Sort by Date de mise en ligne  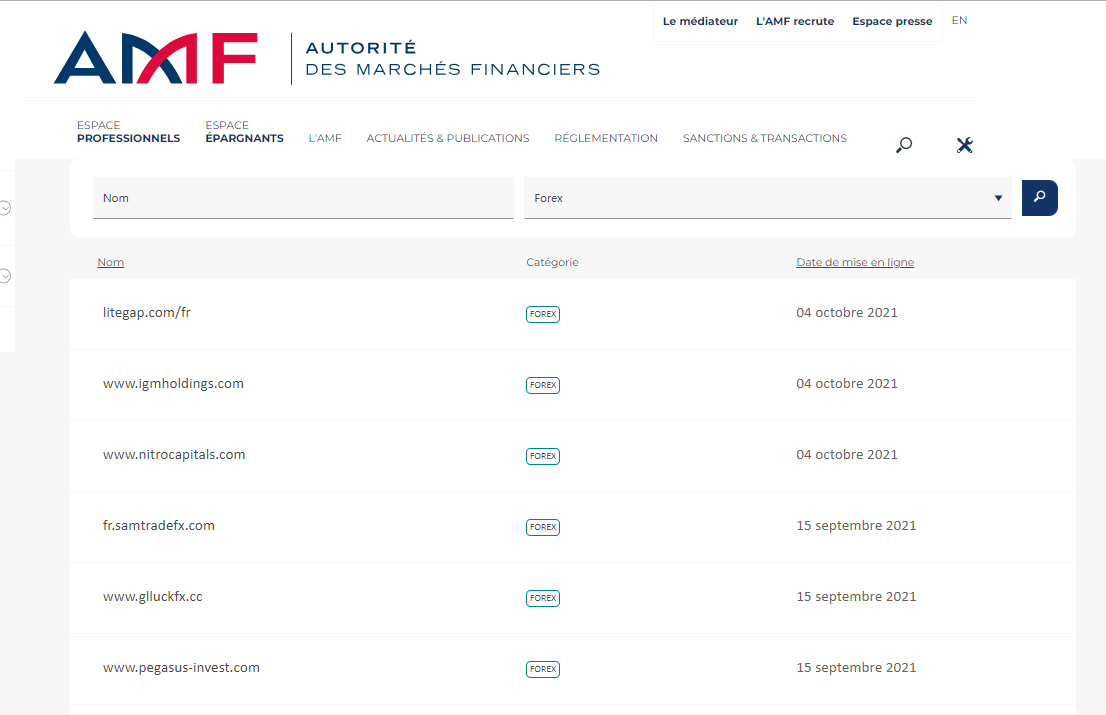tap(854, 262)
